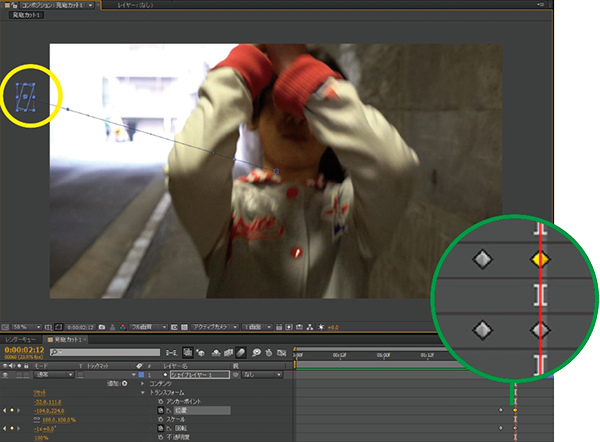Collapse the シェイプレイヤー 1 layer twirl arrow

(x=134, y=375)
